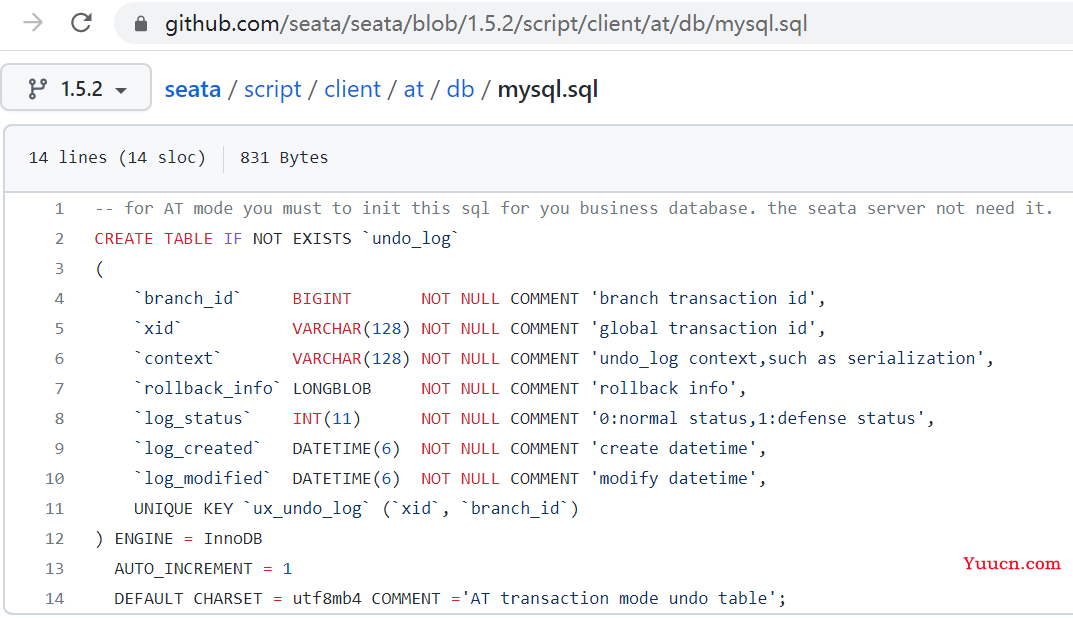This screenshot has height=618, width=1073.
Task: Click the 'branch transaction id' comment string
Action: (x=703, y=298)
